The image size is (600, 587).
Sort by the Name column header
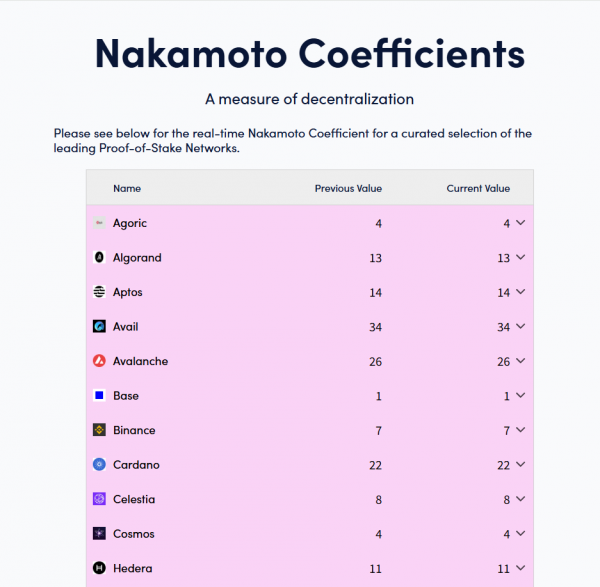pos(127,188)
